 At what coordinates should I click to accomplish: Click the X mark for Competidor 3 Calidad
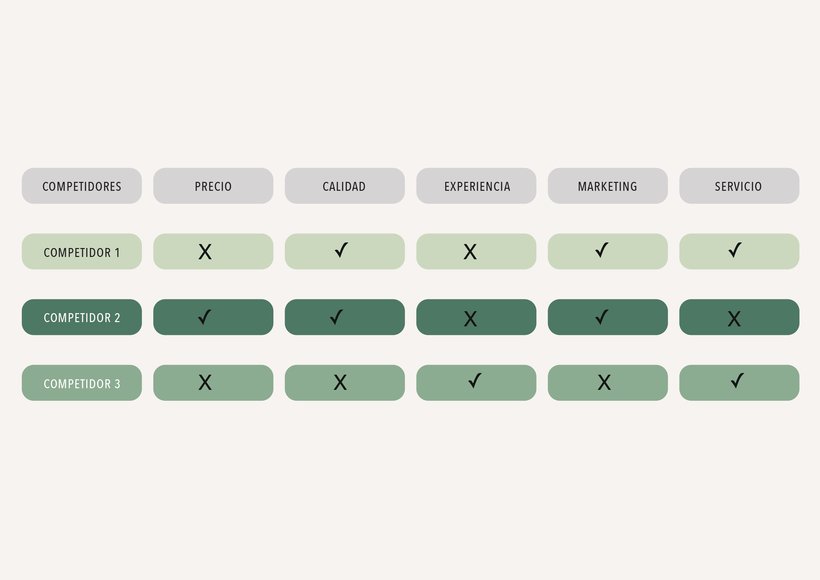(340, 382)
